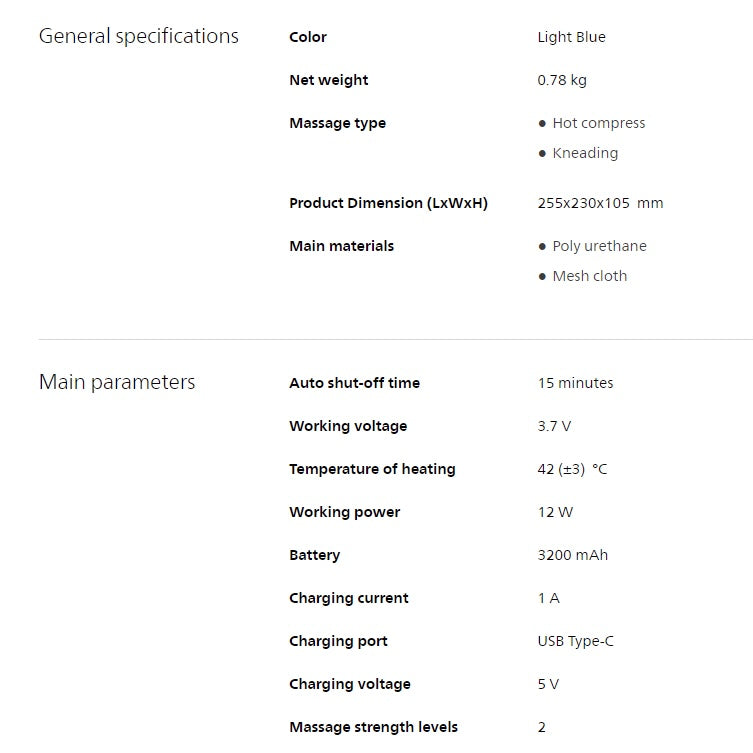Click the Main parameters heading
753x753 pixels.
[117, 382]
